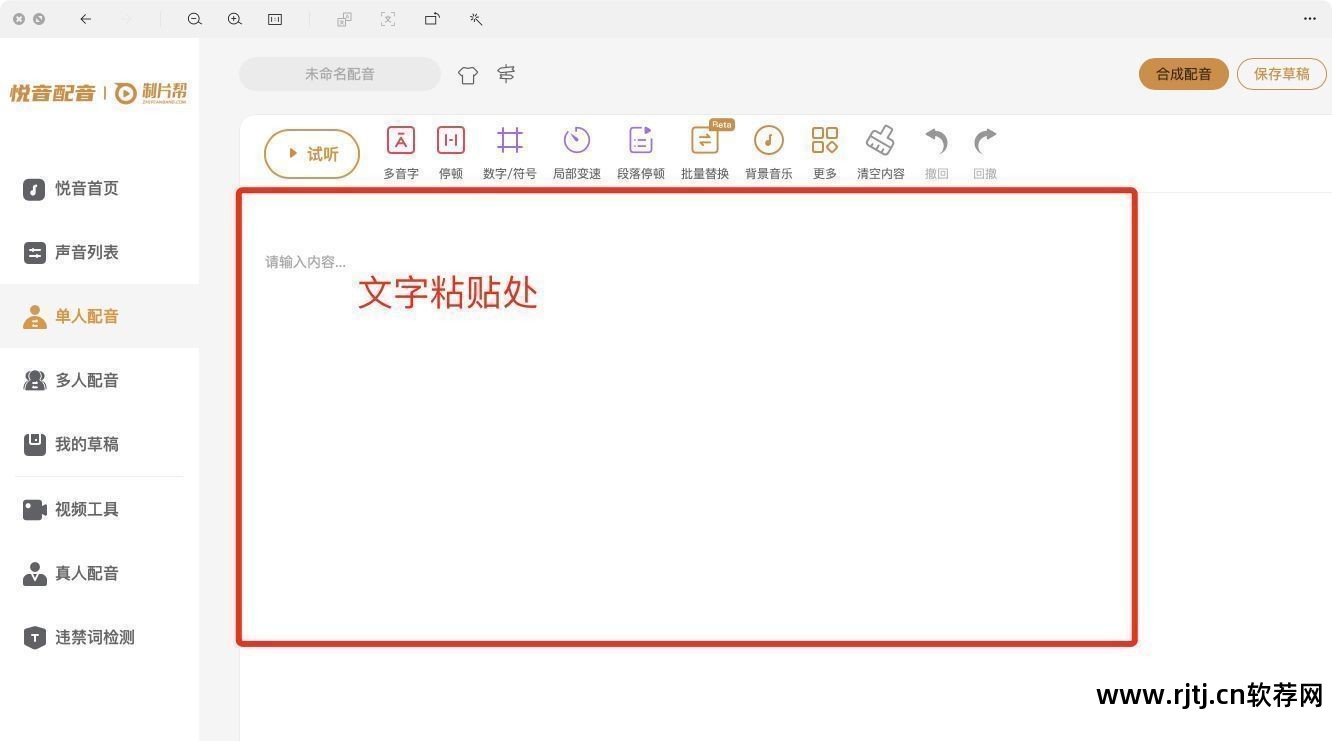1332x741 pixels.
Task: Click the 制片帮 logo
Action: [x=150, y=93]
